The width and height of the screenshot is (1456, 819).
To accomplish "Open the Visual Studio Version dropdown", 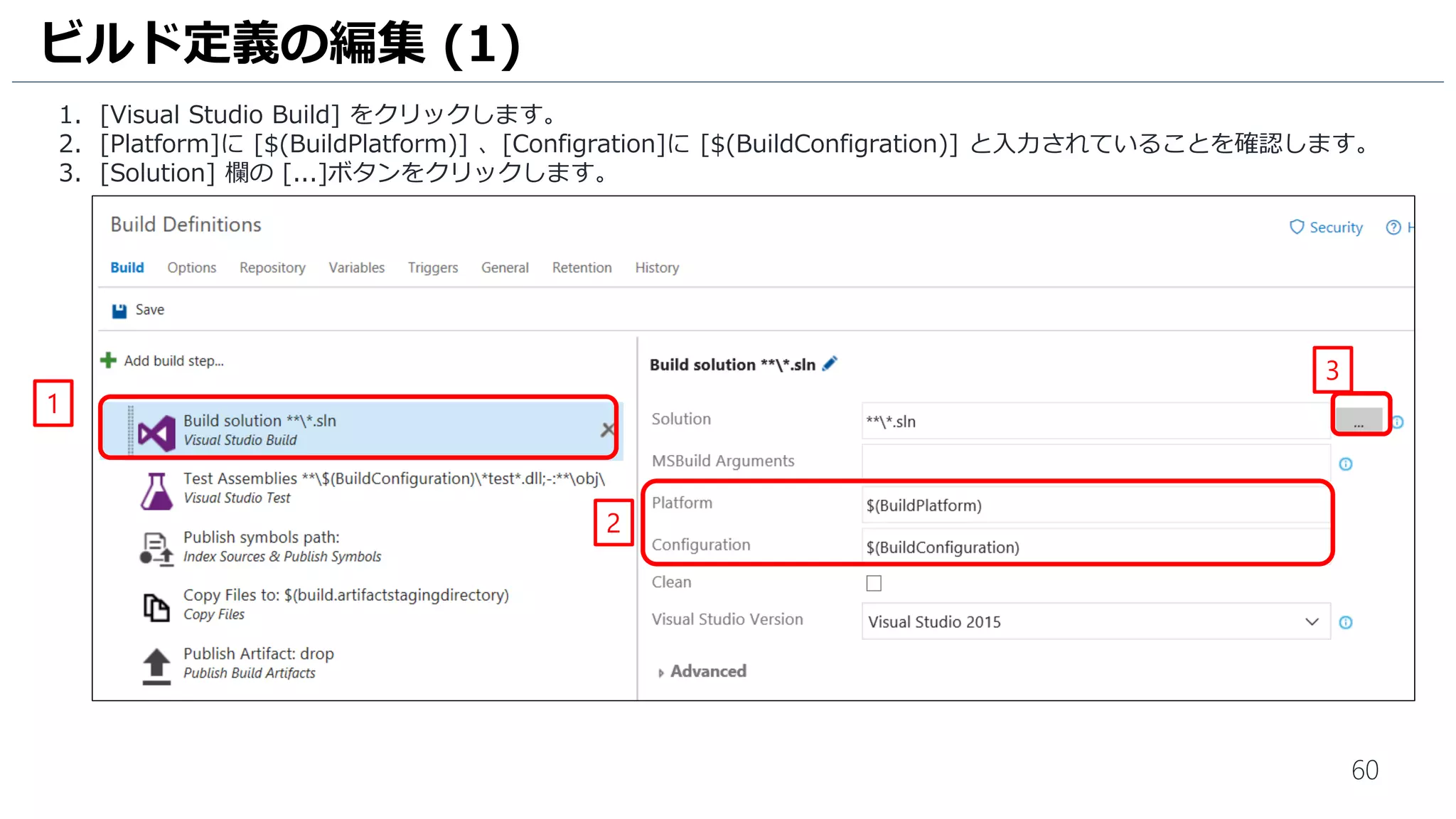I will [x=1096, y=621].
